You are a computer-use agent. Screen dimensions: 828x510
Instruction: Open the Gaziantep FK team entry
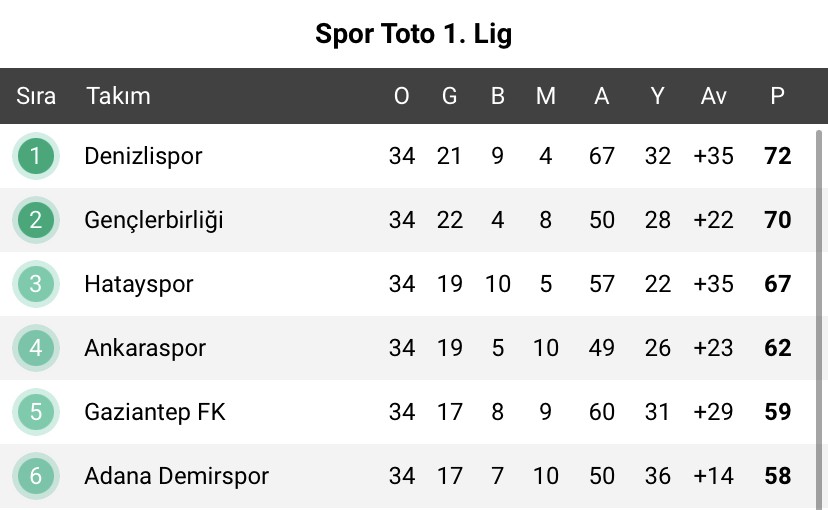[155, 412]
